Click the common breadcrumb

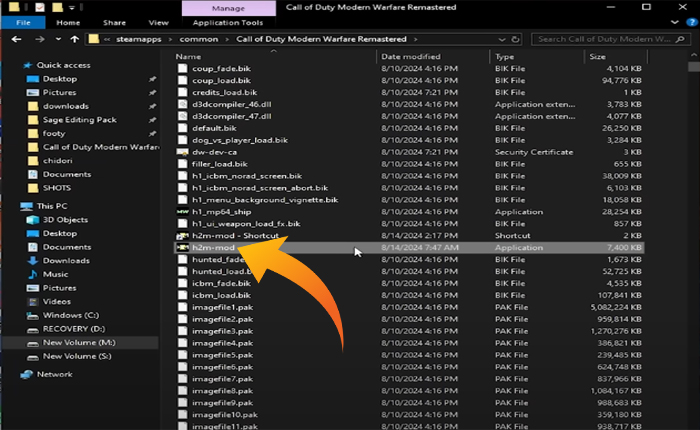199,39
